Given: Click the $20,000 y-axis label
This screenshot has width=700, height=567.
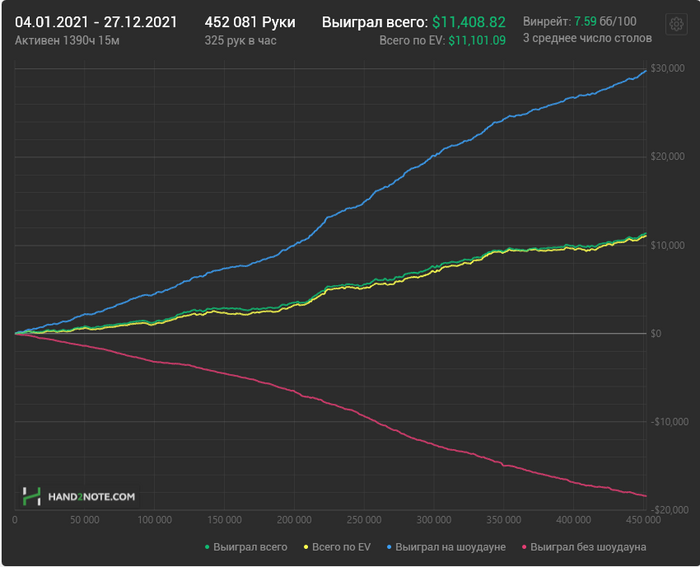Looking at the screenshot, I should [667, 156].
